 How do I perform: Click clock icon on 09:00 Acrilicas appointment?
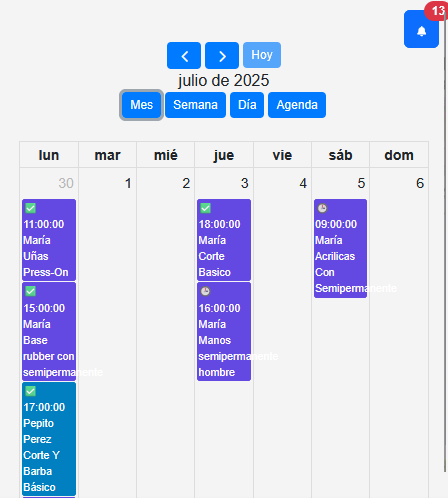(x=322, y=208)
